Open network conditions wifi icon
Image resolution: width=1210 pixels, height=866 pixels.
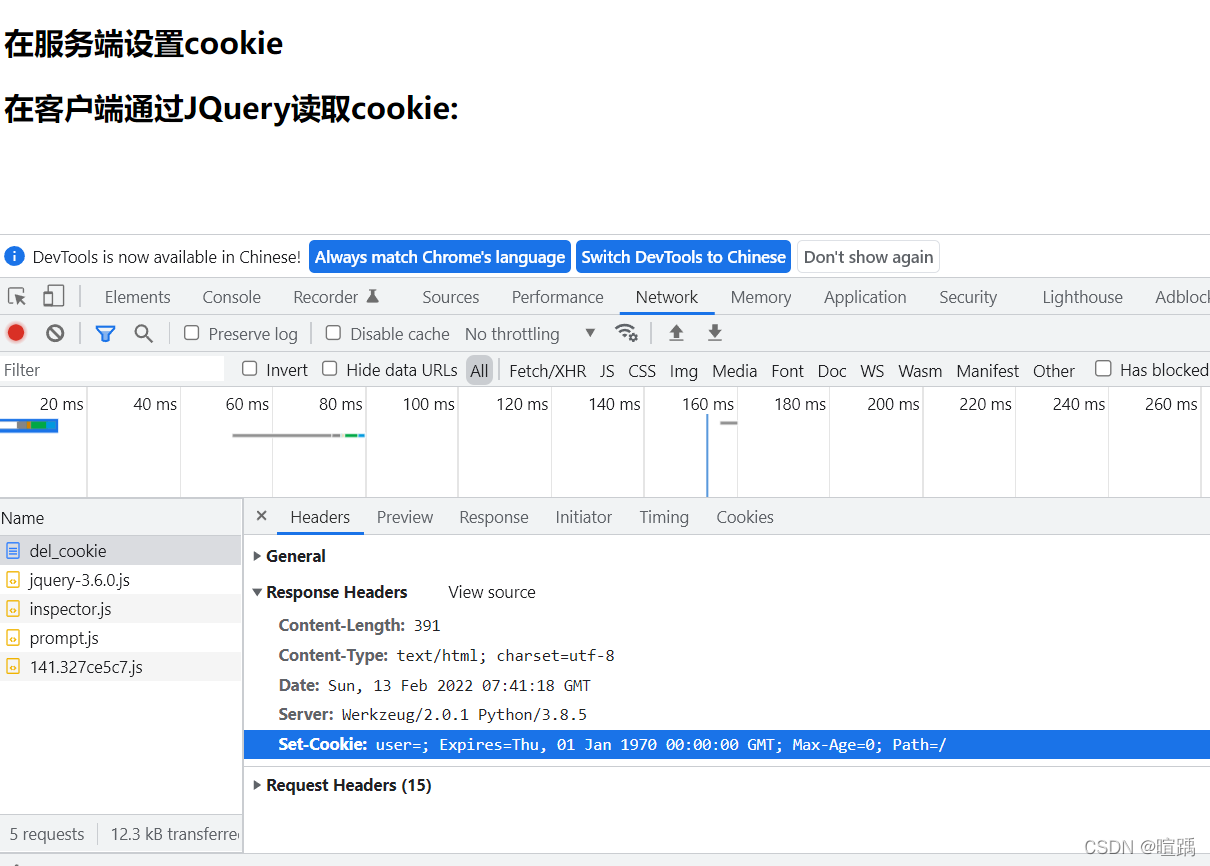pos(626,333)
